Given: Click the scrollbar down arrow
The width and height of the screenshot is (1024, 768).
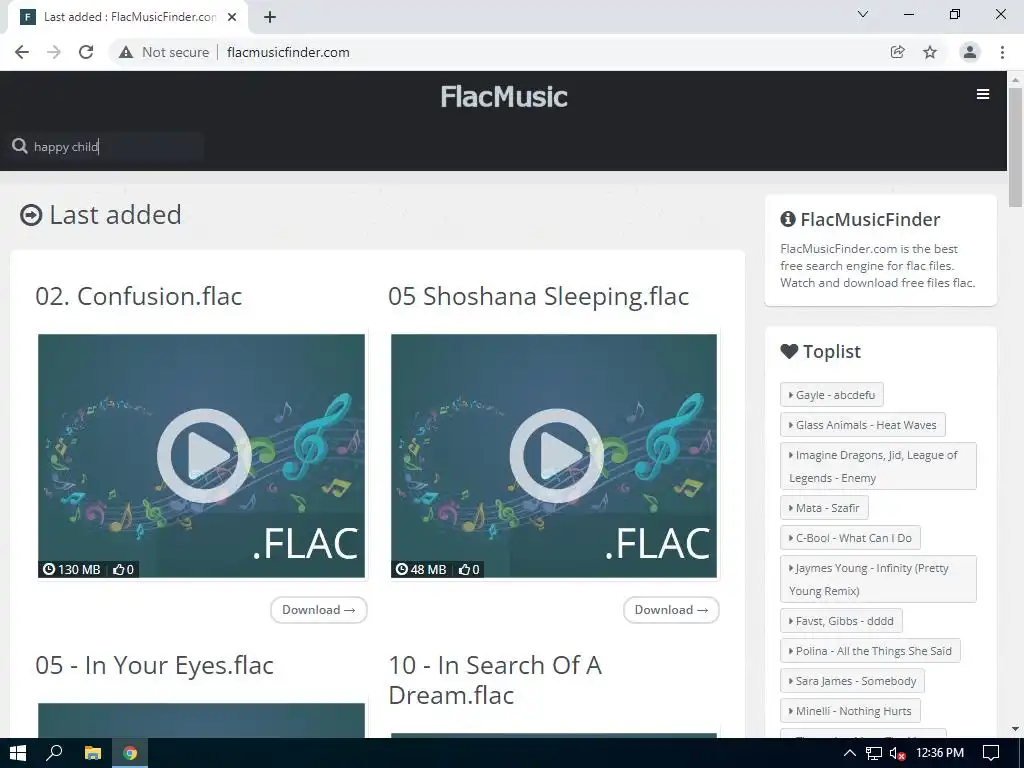Looking at the screenshot, I should pos(1016,729).
